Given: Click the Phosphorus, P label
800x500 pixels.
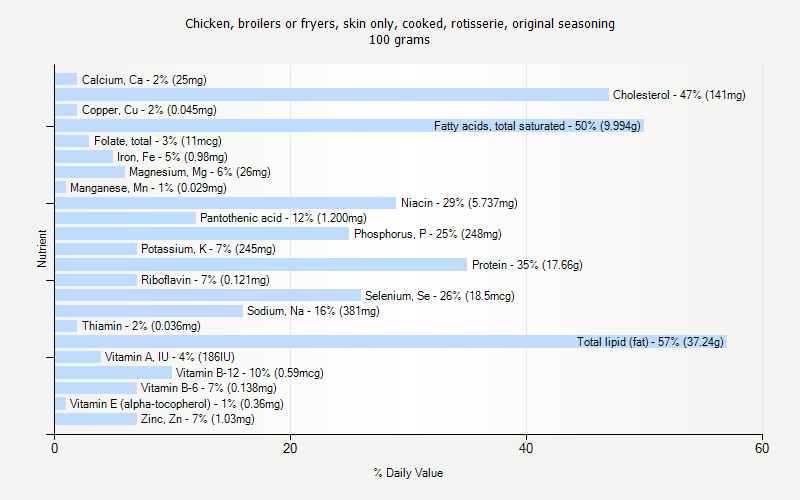Looking at the screenshot, I should pos(427,234).
